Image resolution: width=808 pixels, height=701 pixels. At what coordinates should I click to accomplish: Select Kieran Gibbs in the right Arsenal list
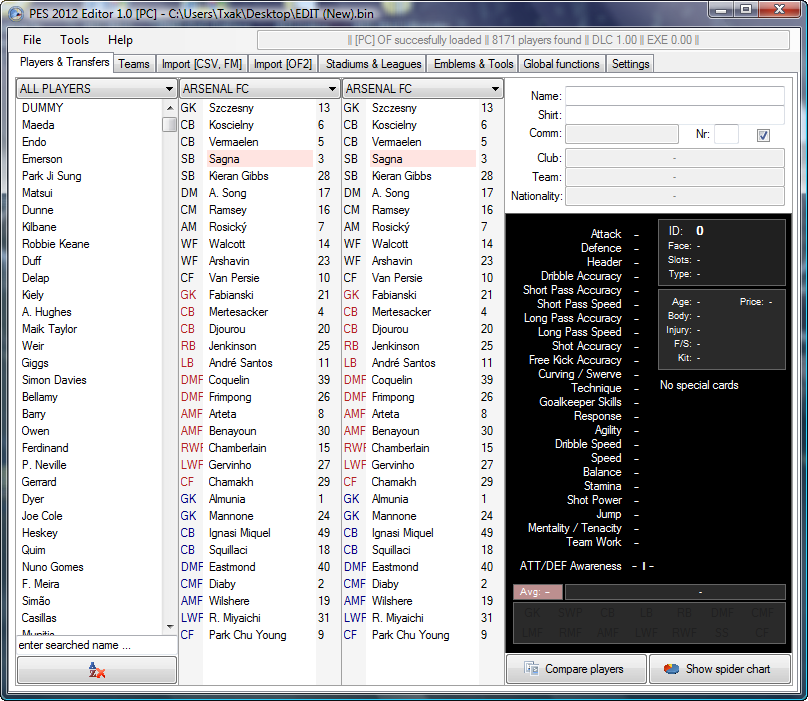[x=402, y=176]
